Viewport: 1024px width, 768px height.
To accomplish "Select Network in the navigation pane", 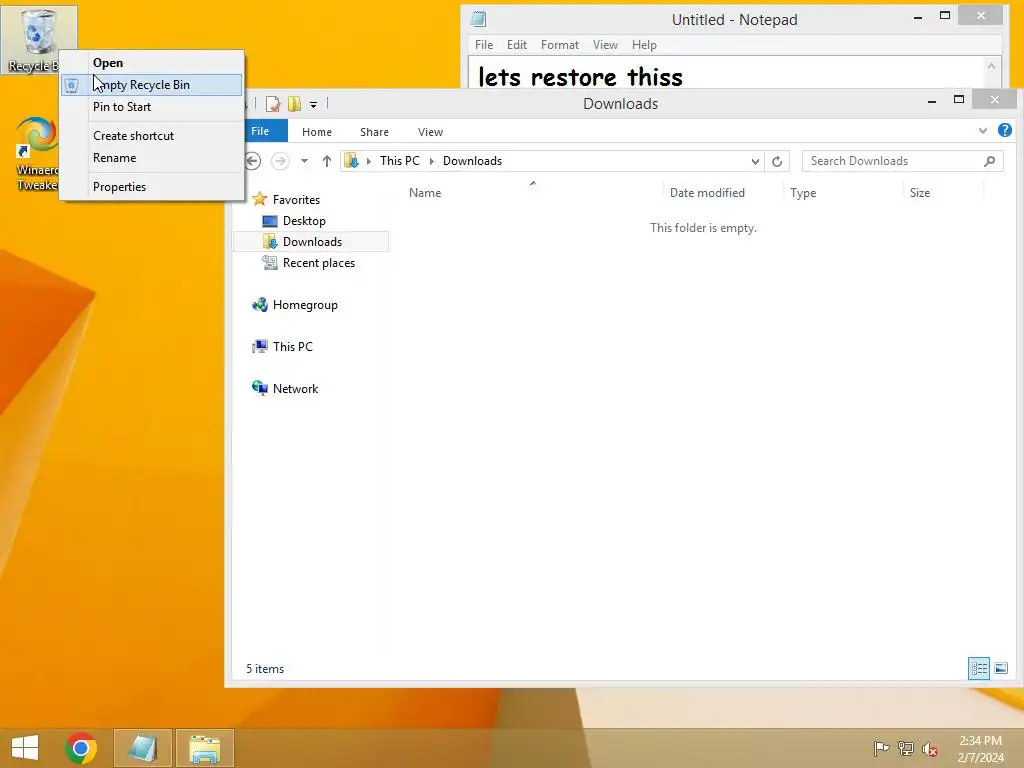I will 295,389.
